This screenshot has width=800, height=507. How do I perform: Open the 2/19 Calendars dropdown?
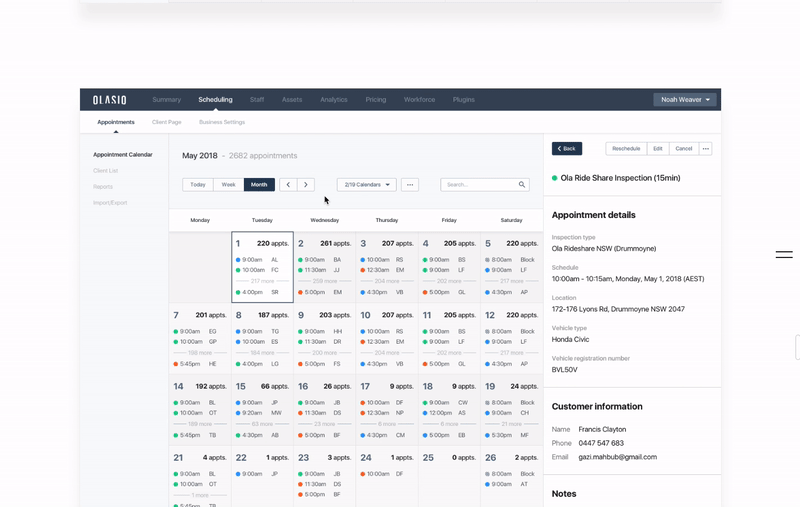(x=367, y=185)
